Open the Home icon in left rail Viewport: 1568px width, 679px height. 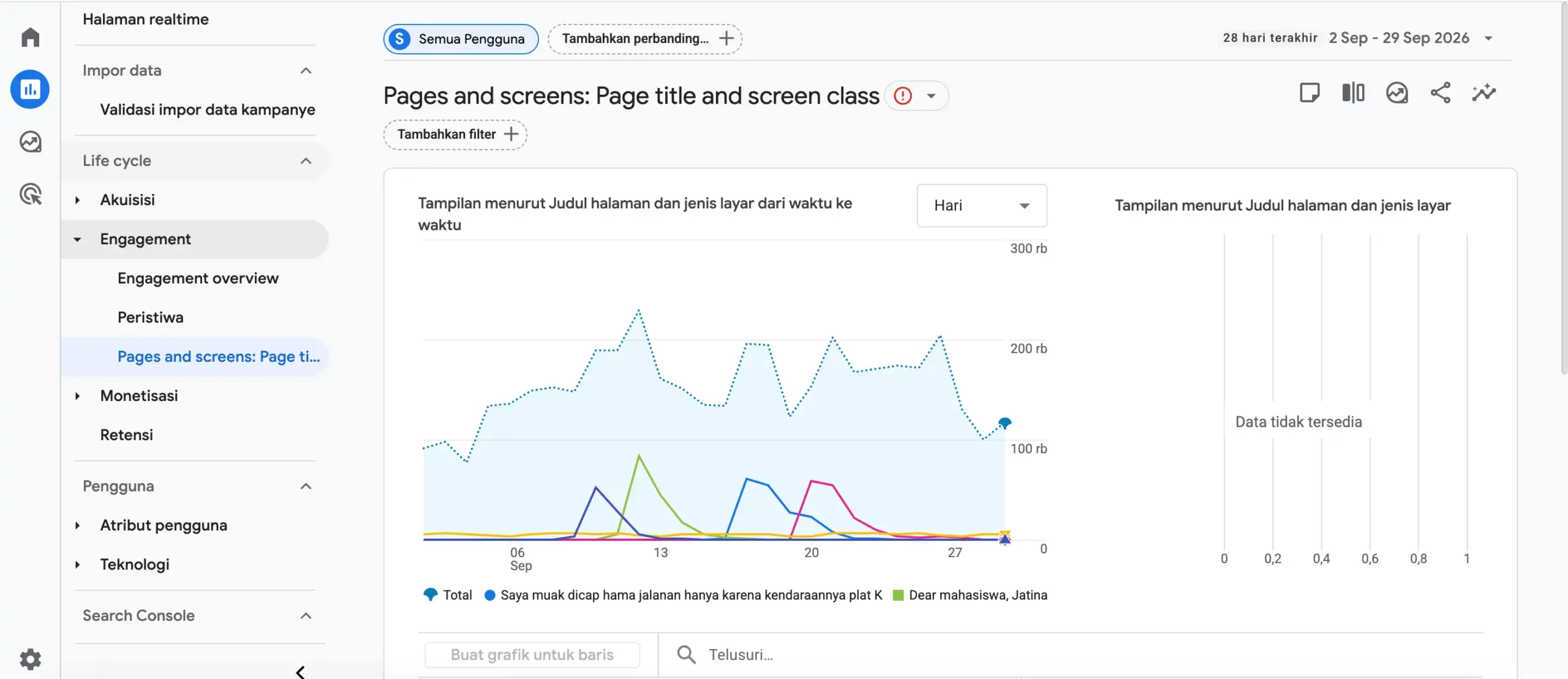click(x=30, y=37)
